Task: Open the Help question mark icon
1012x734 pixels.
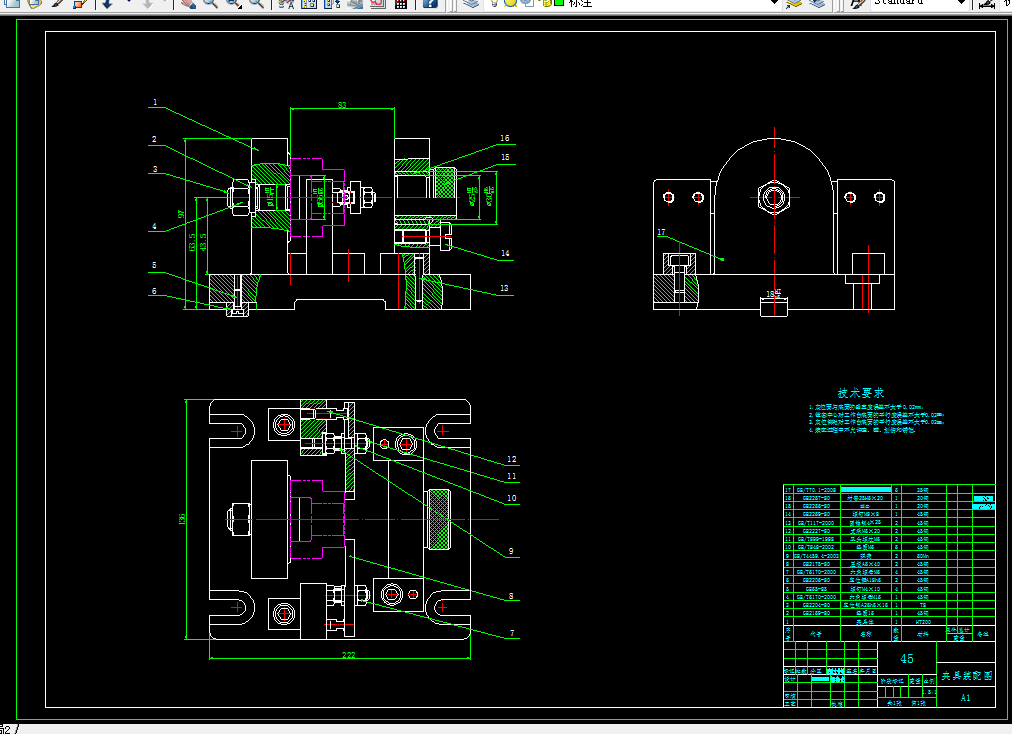Action: click(x=430, y=3)
